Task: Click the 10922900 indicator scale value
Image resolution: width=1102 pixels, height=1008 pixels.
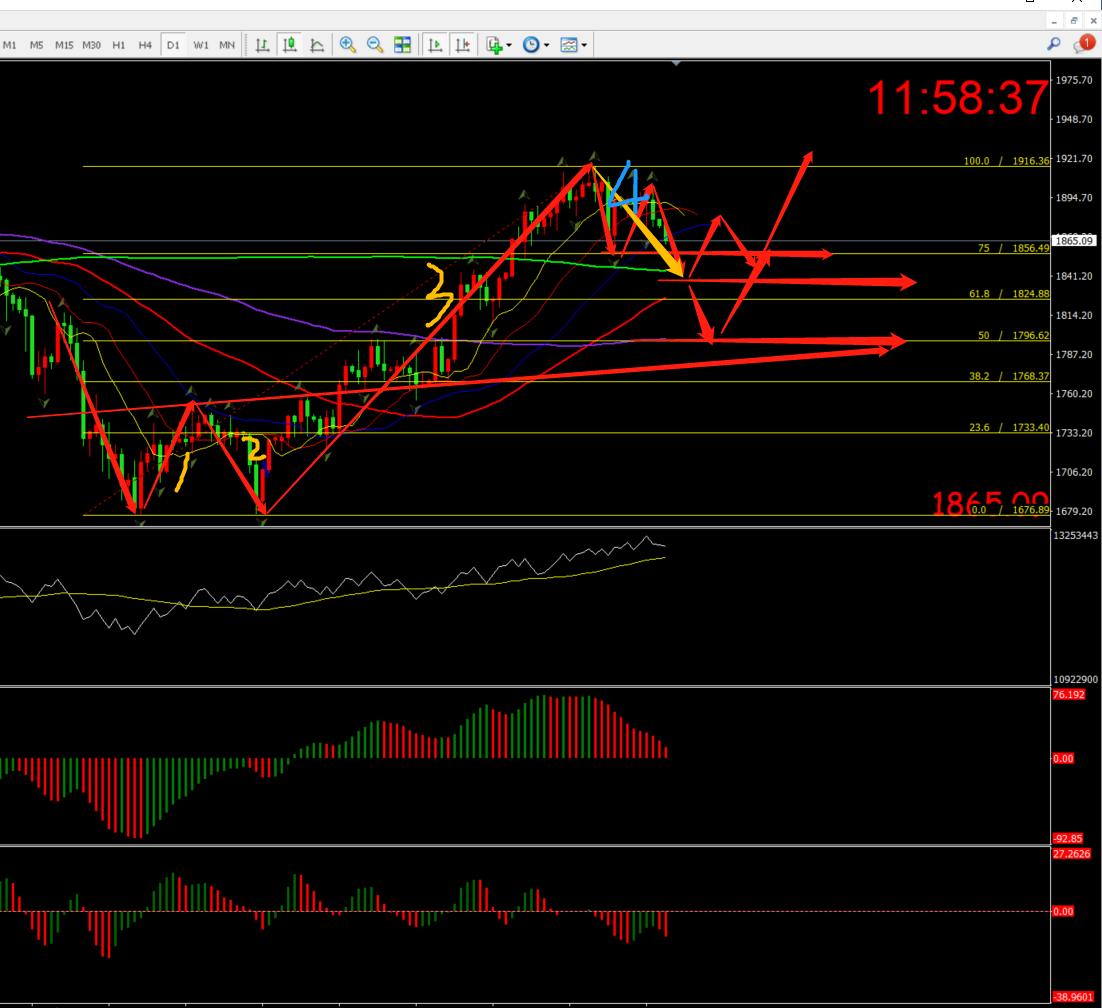Action: [1075, 680]
